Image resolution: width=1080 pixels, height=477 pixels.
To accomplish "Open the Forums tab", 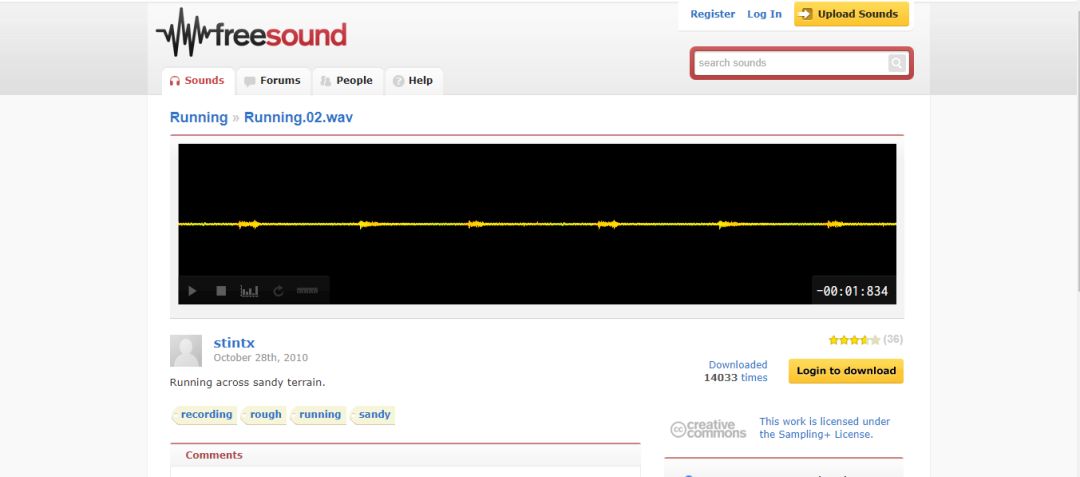I will (273, 81).
